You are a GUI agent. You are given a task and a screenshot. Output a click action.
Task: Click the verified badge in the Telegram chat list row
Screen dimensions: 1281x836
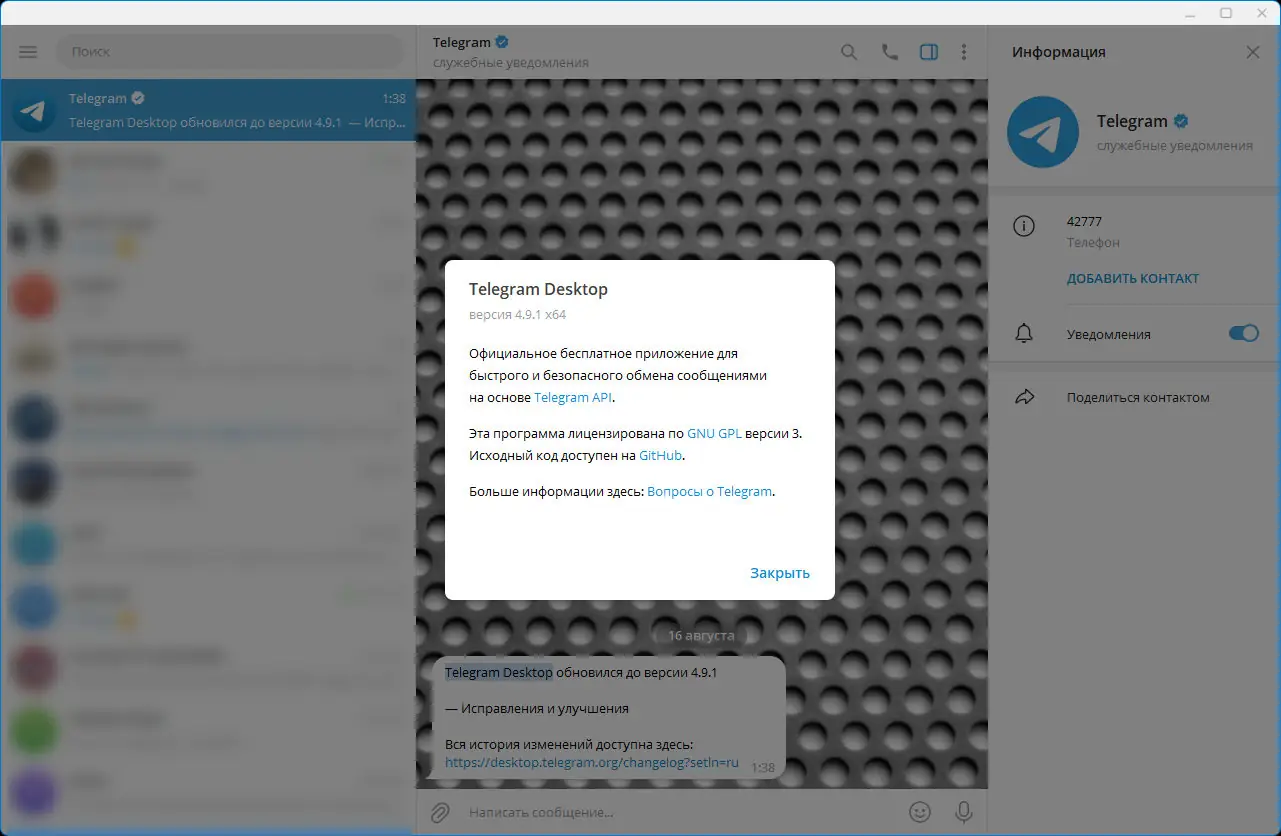138,98
